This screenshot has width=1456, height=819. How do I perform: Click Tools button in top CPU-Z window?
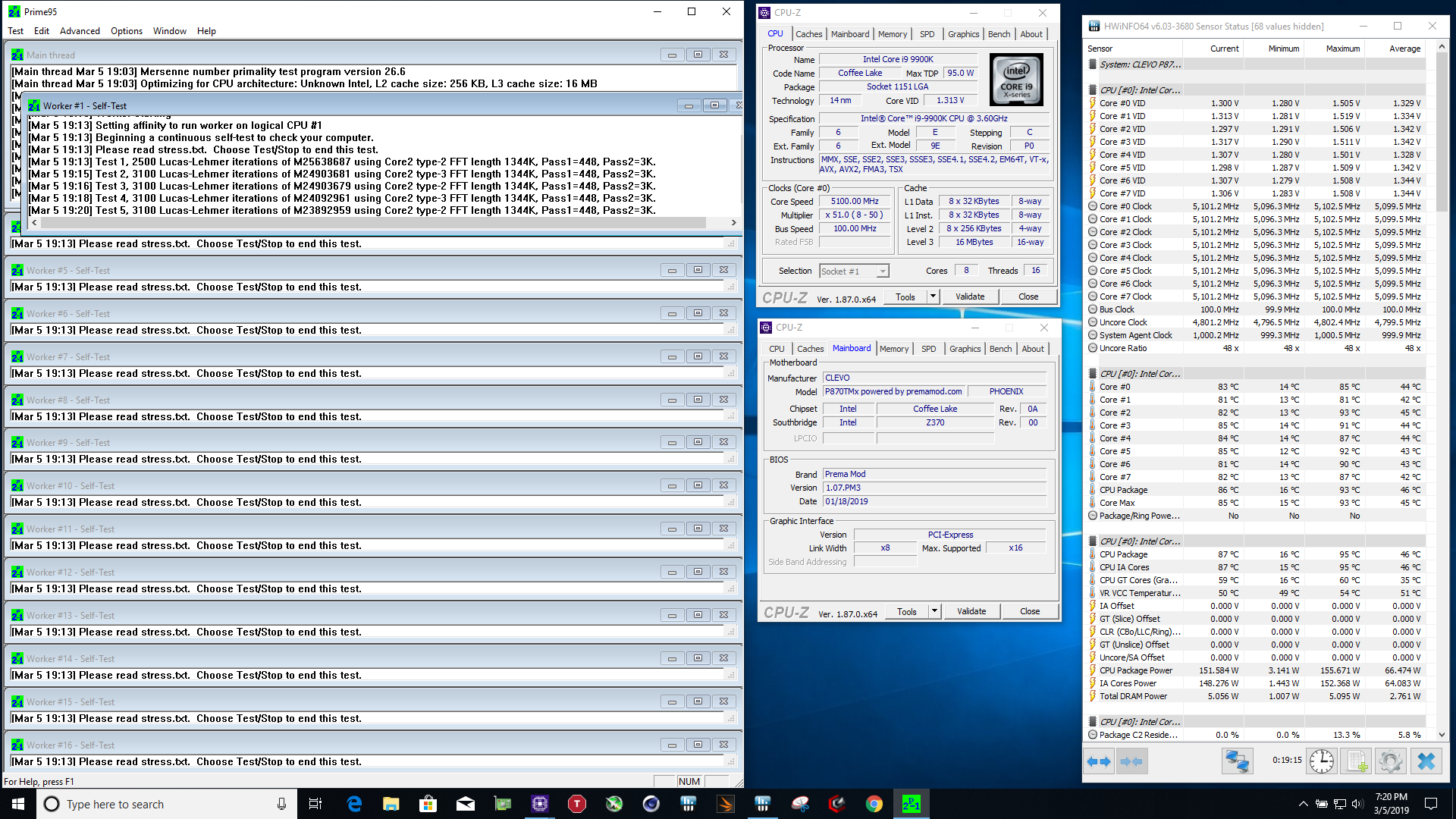click(x=905, y=297)
